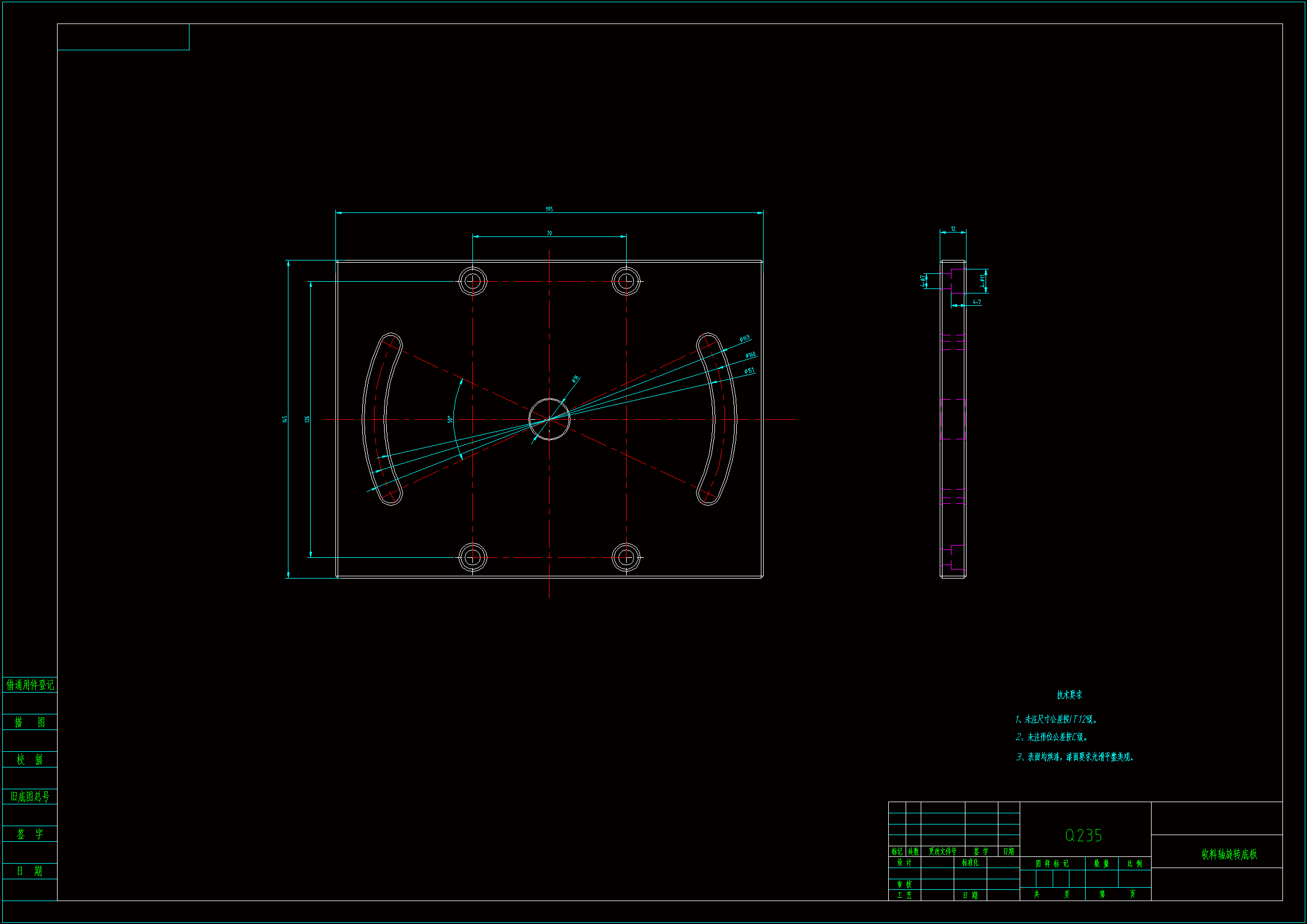Select the right curved arc slot
This screenshot has width=1307, height=924.
tap(724, 419)
